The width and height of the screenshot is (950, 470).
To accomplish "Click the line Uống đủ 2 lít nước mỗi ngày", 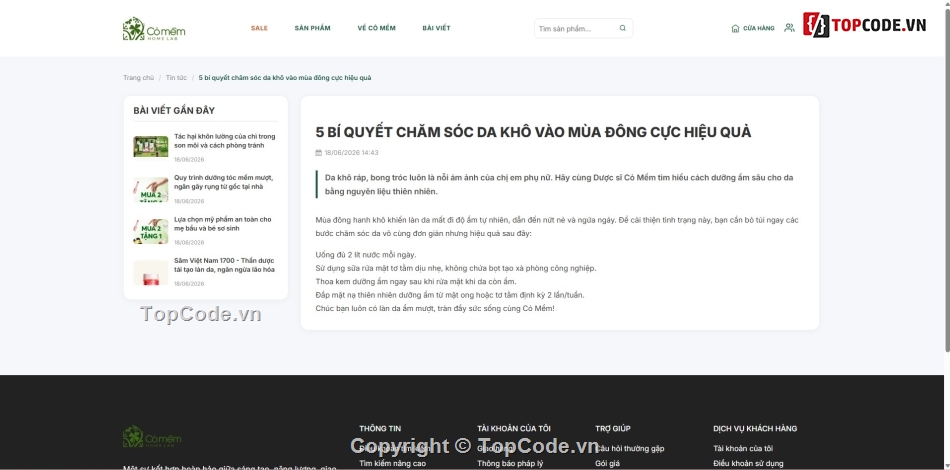I will pyautogui.click(x=366, y=255).
